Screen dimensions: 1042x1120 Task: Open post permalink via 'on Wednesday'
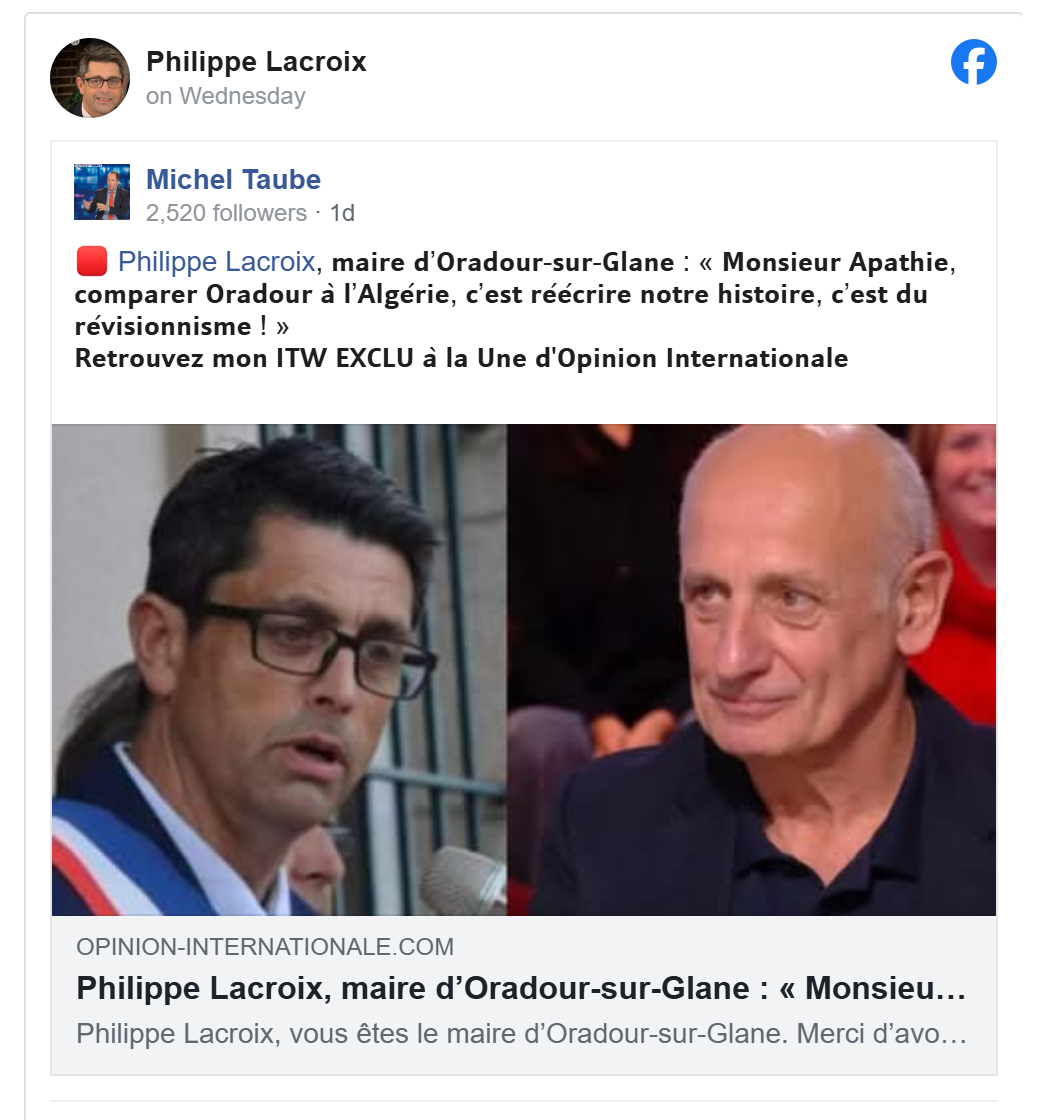coord(226,96)
